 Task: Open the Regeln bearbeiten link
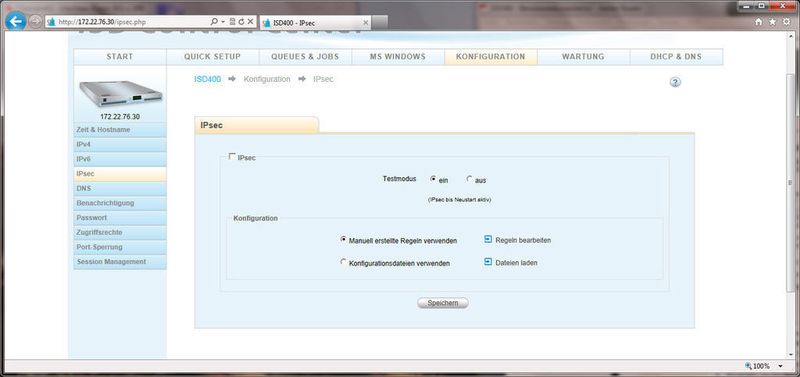click(x=523, y=240)
